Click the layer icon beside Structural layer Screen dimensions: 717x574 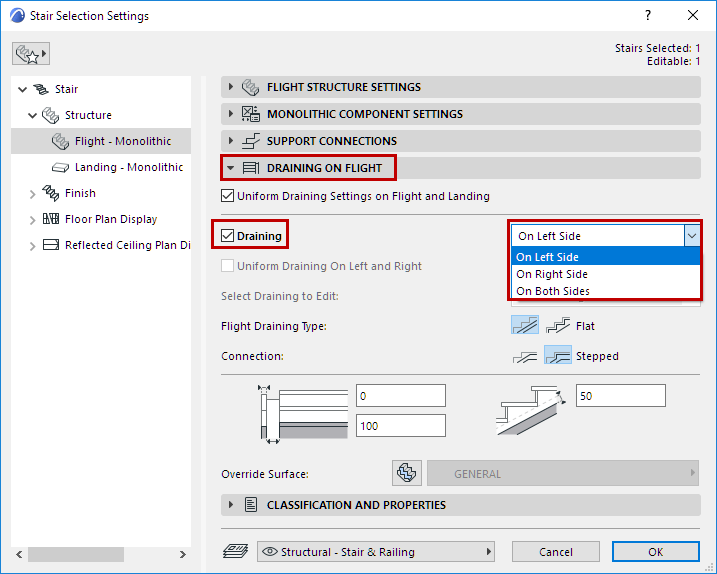tap(236, 552)
